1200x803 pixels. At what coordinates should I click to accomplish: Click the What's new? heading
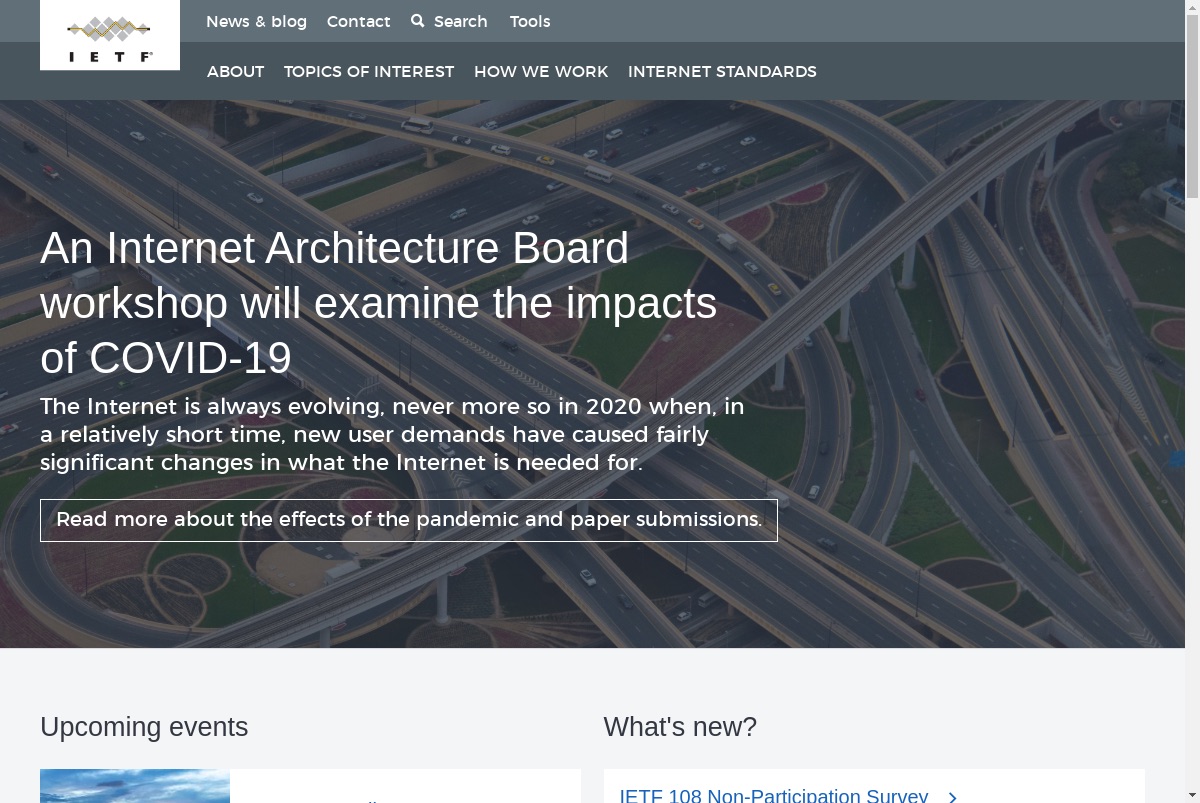click(680, 727)
